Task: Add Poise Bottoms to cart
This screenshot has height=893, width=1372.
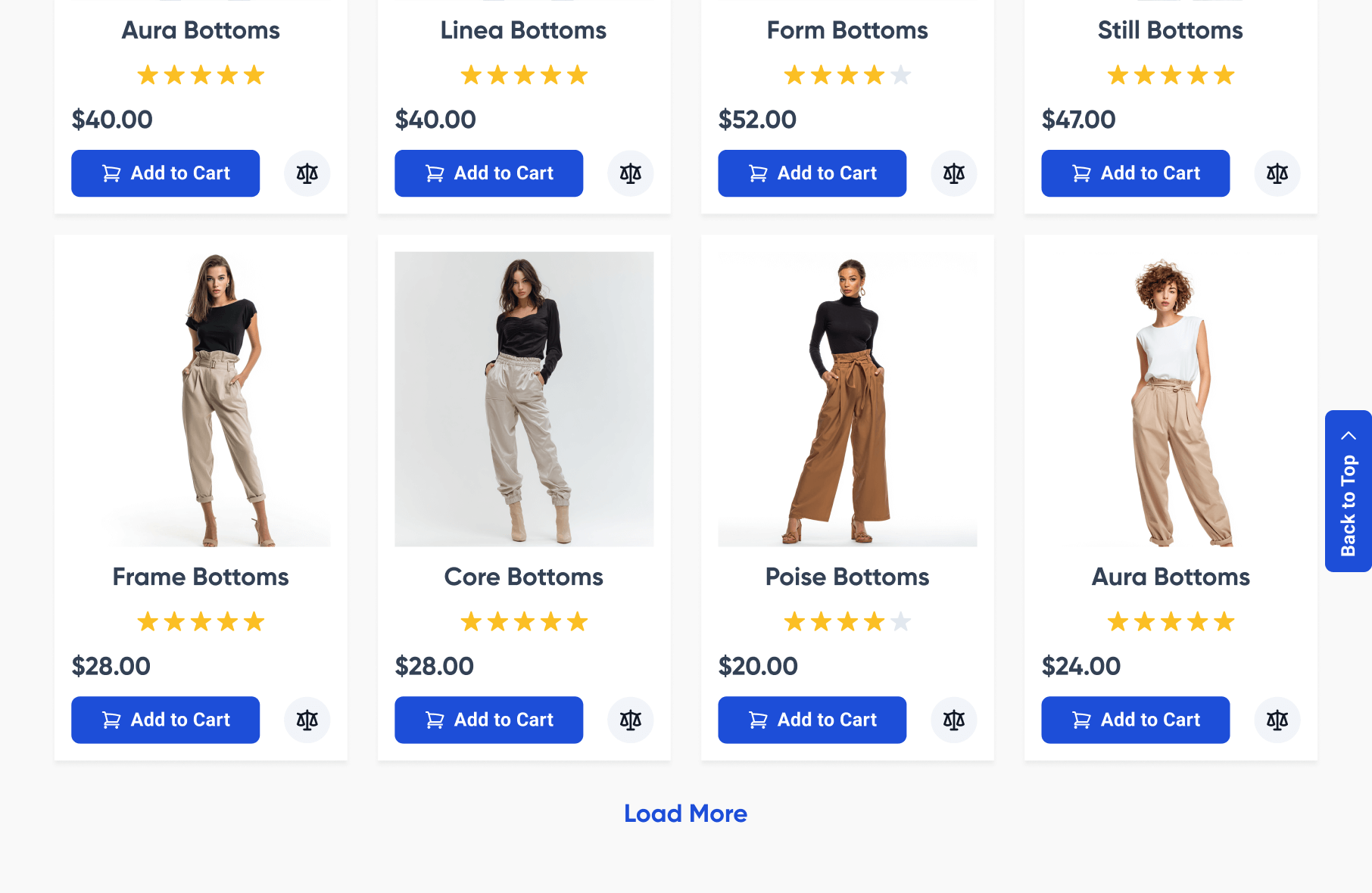Action: coord(812,720)
